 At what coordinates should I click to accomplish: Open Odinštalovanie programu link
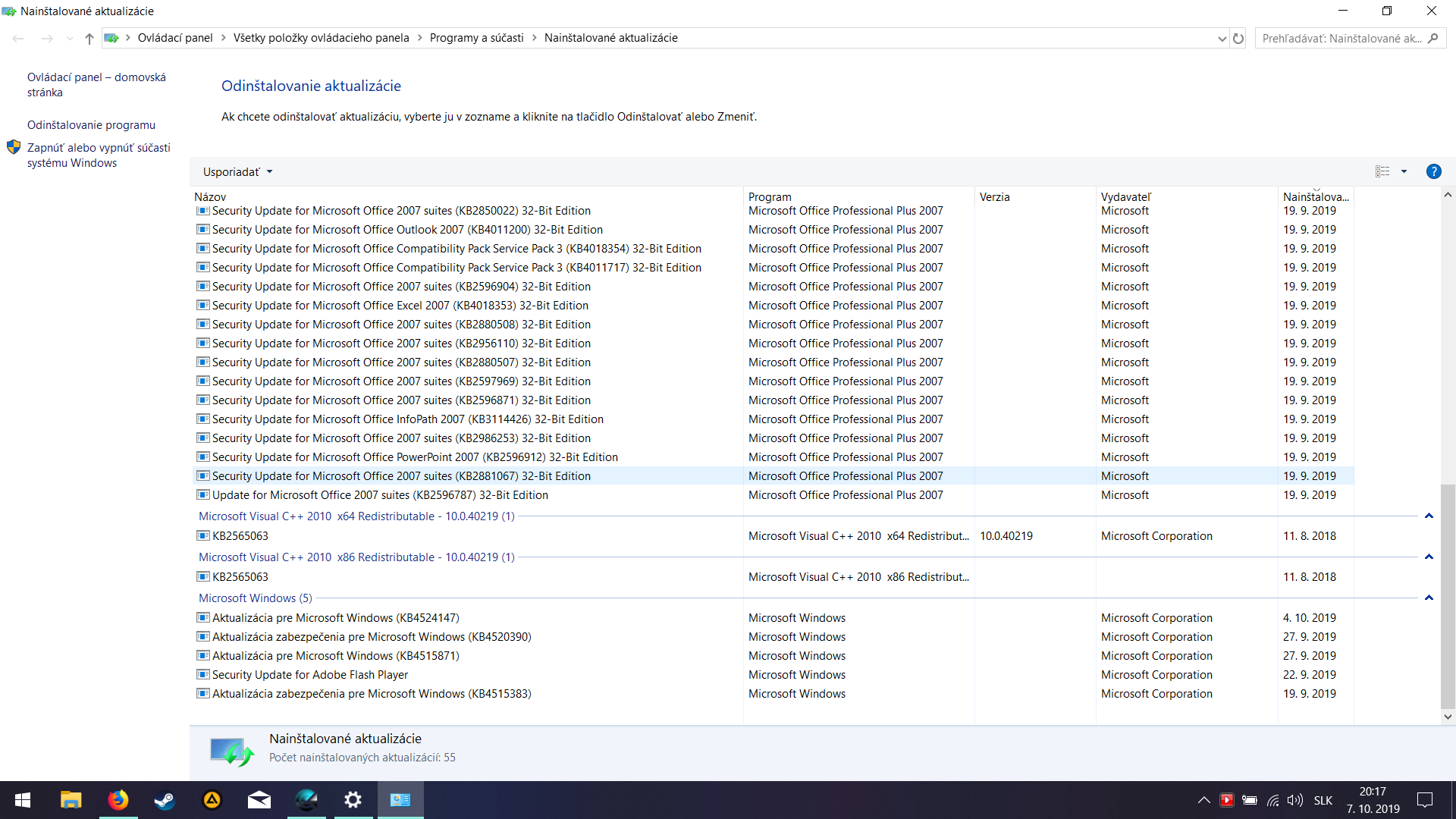[91, 125]
